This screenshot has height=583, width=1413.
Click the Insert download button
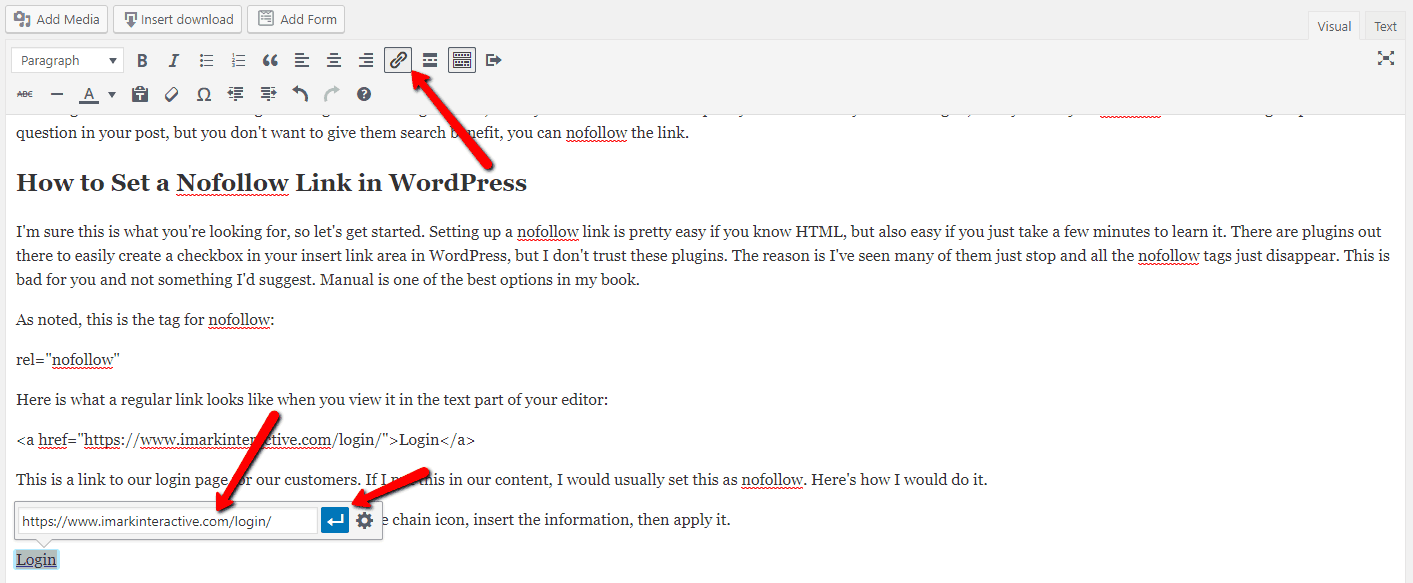[x=177, y=19]
